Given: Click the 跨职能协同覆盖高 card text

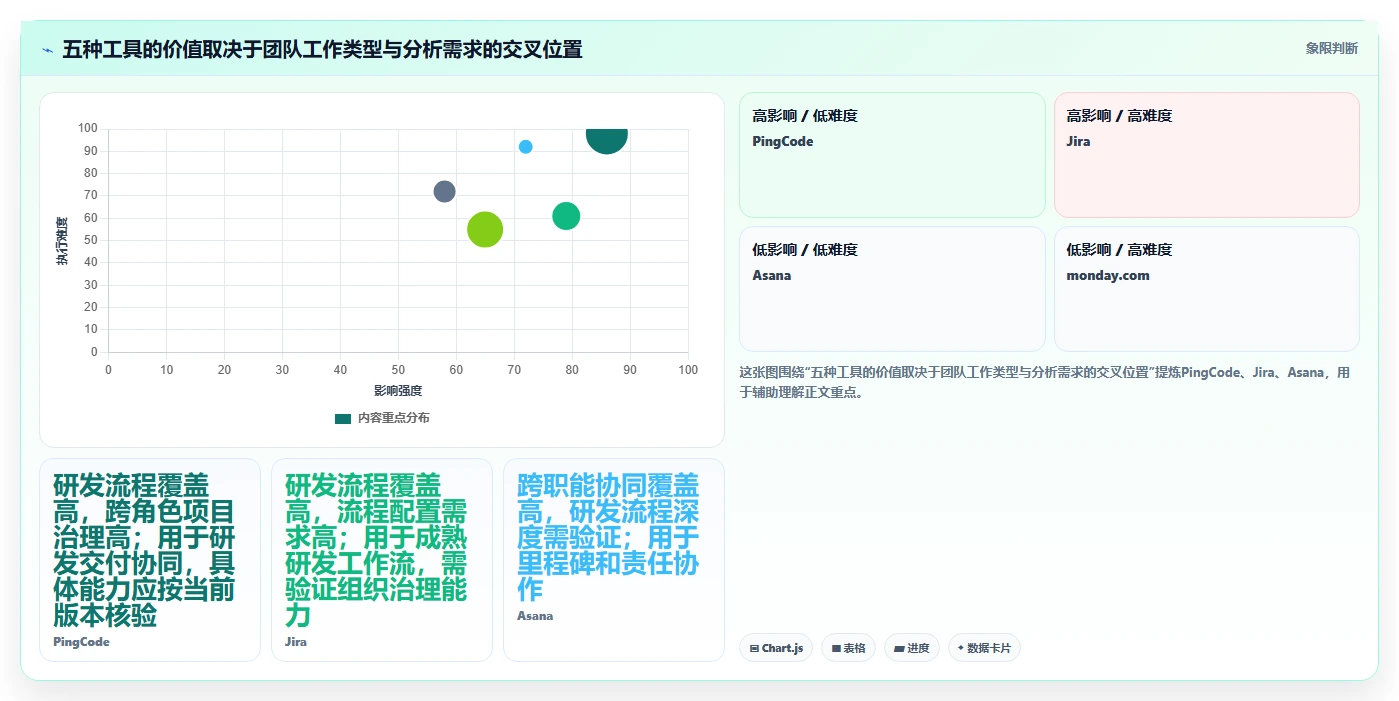Looking at the screenshot, I should click(608, 537).
